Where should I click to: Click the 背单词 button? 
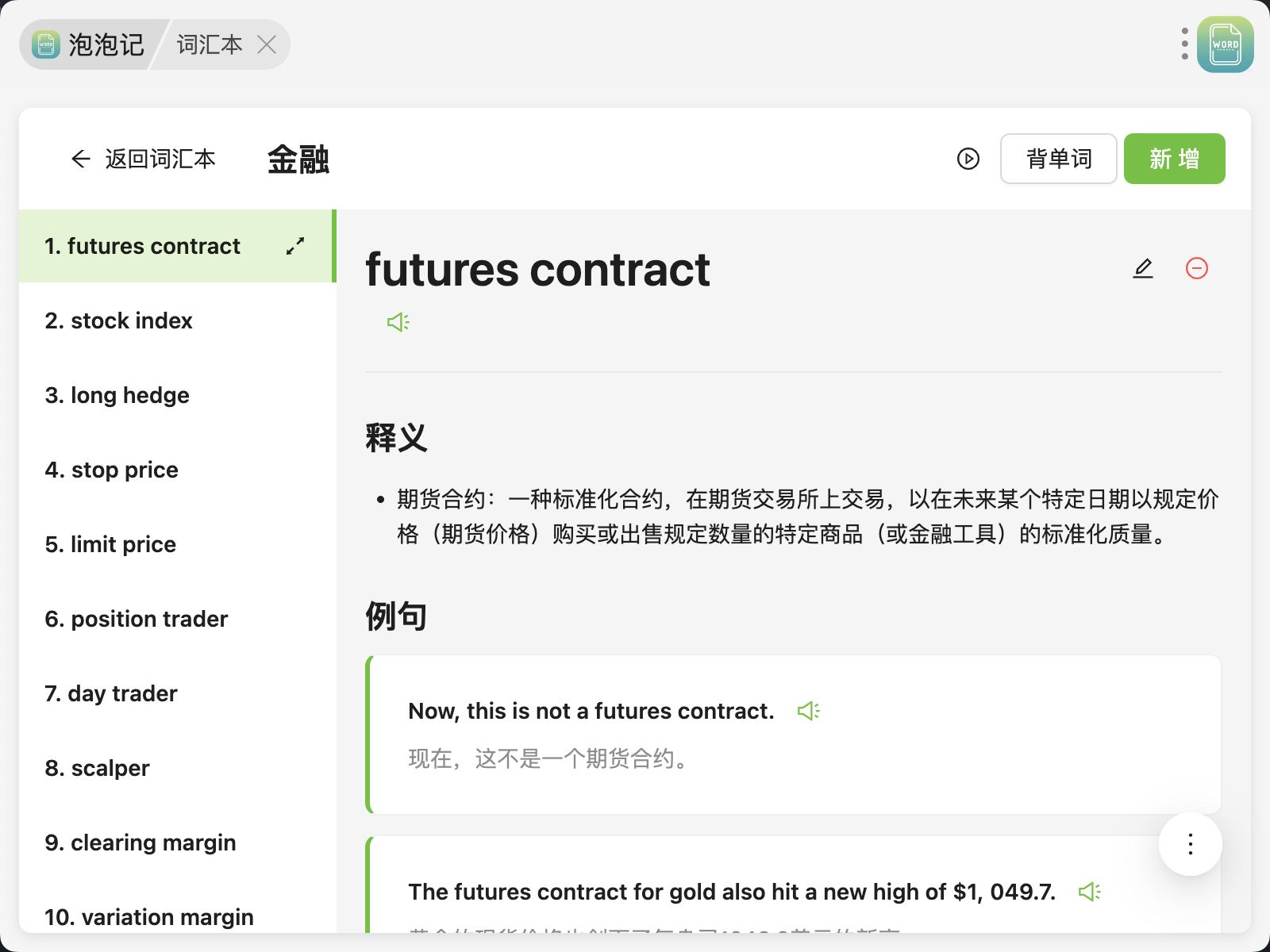pos(1058,159)
